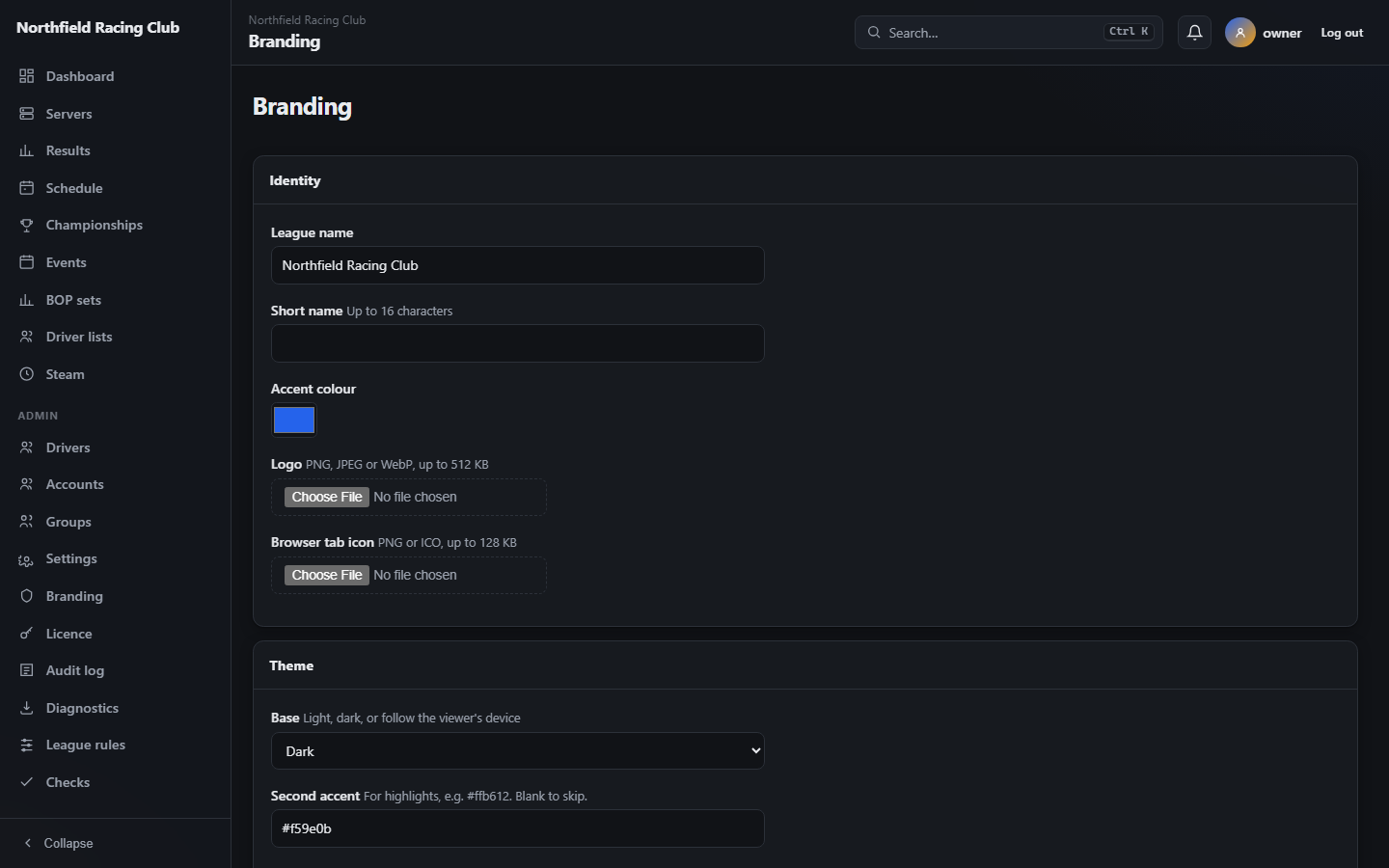Choose a file for Browser tab icon
Image resolution: width=1389 pixels, height=868 pixels.
327,575
